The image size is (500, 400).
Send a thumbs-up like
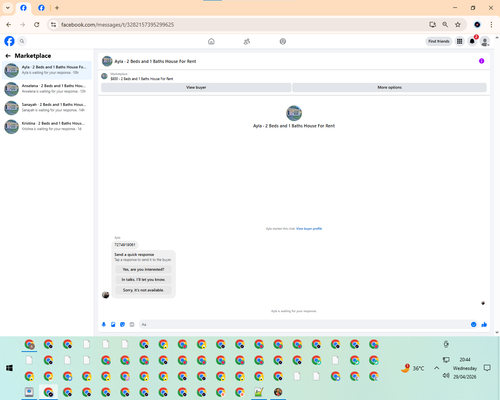point(484,324)
